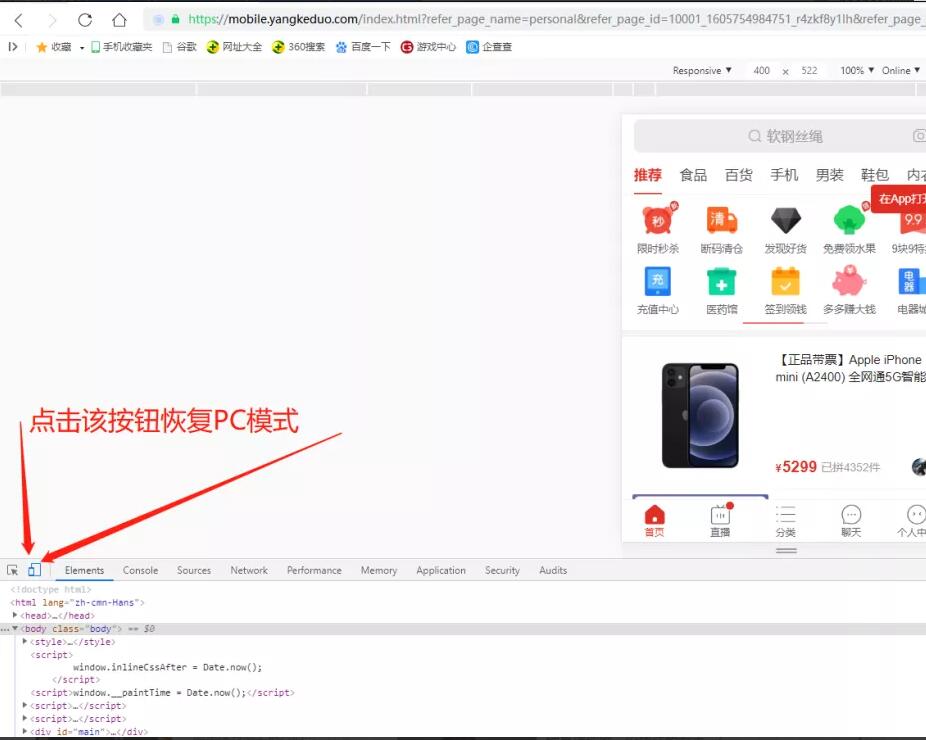The image size is (926, 740).
Task: Activate the inspect element picker icon
Action: (13, 570)
